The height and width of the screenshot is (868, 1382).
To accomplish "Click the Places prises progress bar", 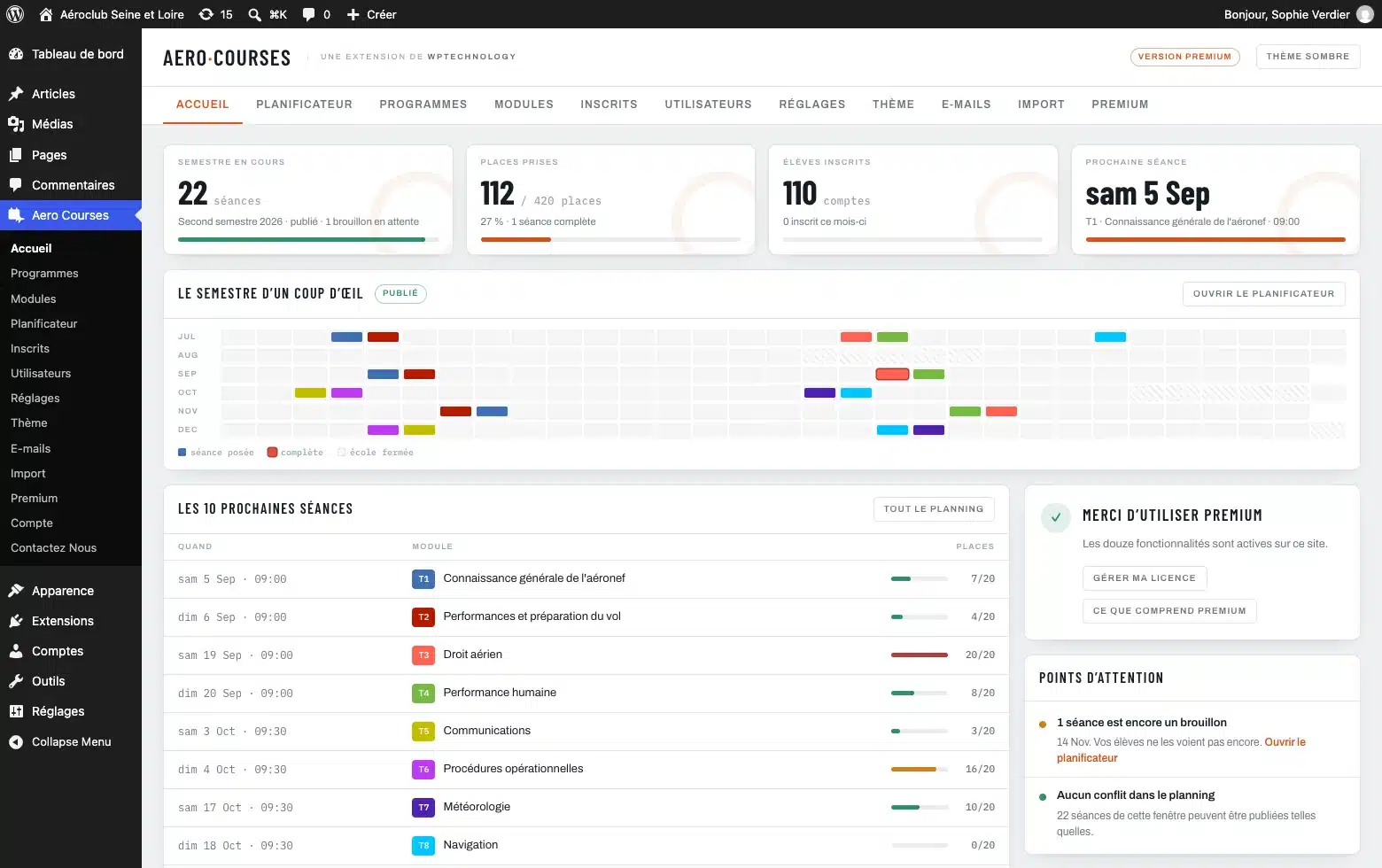I will (x=610, y=239).
